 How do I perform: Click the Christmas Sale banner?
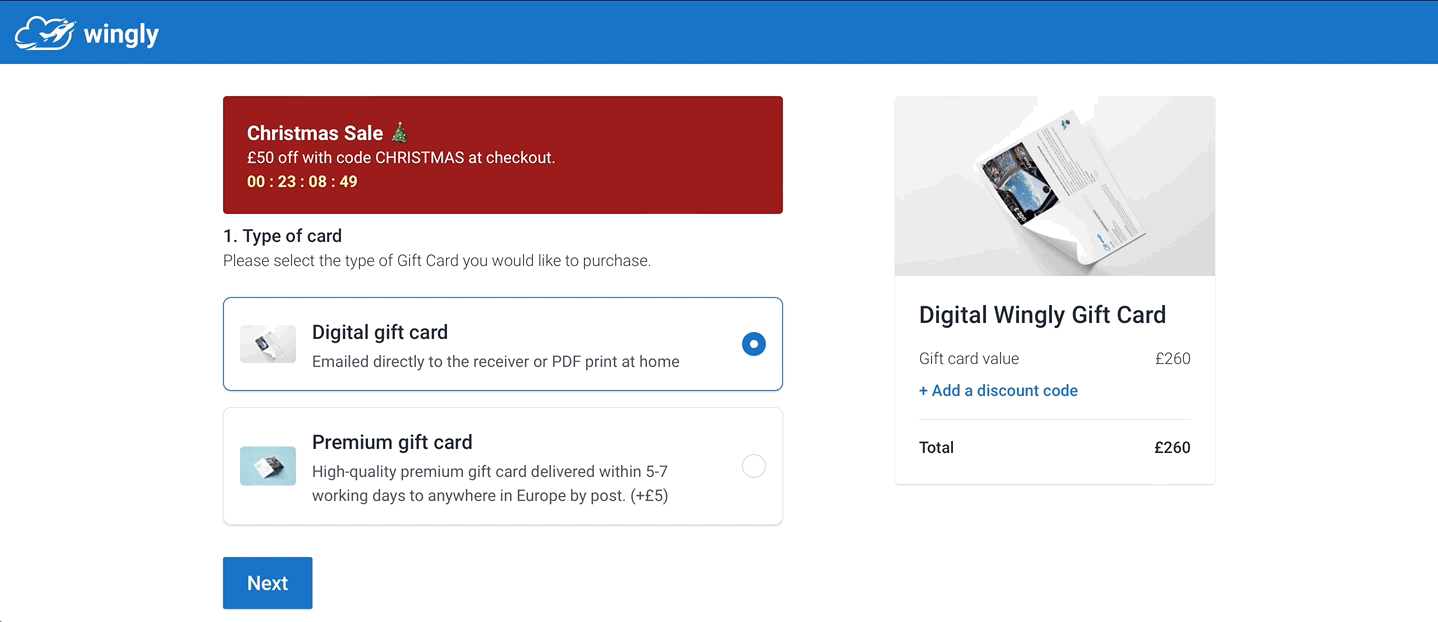[x=502, y=155]
